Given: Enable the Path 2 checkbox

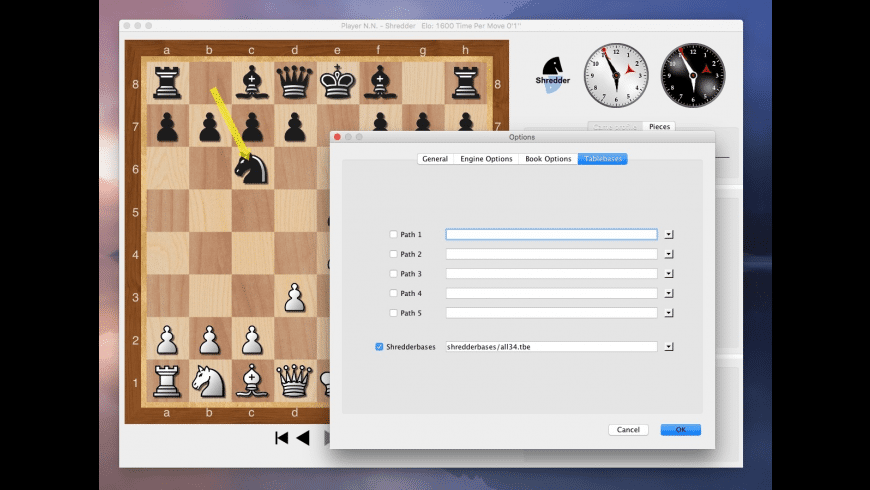Looking at the screenshot, I should coord(393,254).
